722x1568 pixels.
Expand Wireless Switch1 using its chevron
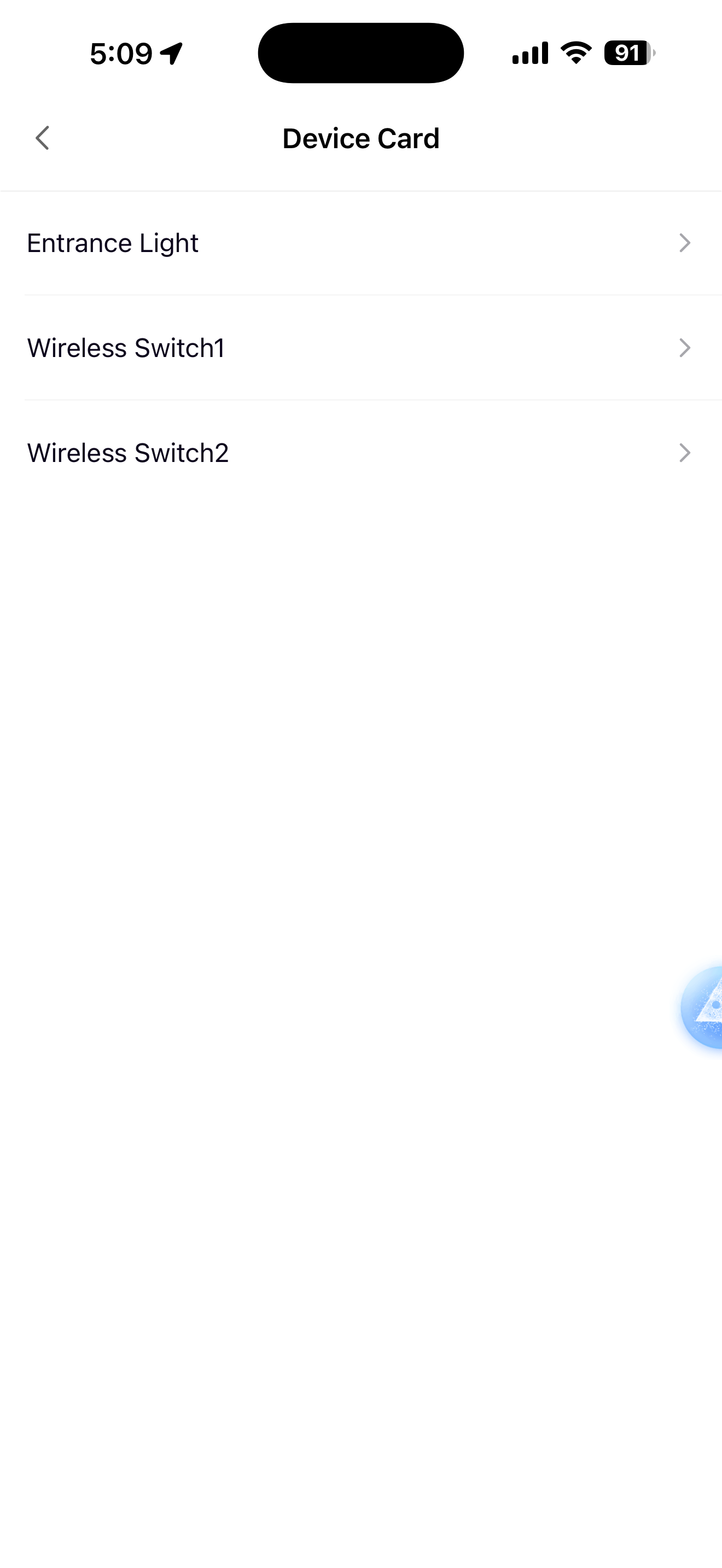(x=685, y=348)
